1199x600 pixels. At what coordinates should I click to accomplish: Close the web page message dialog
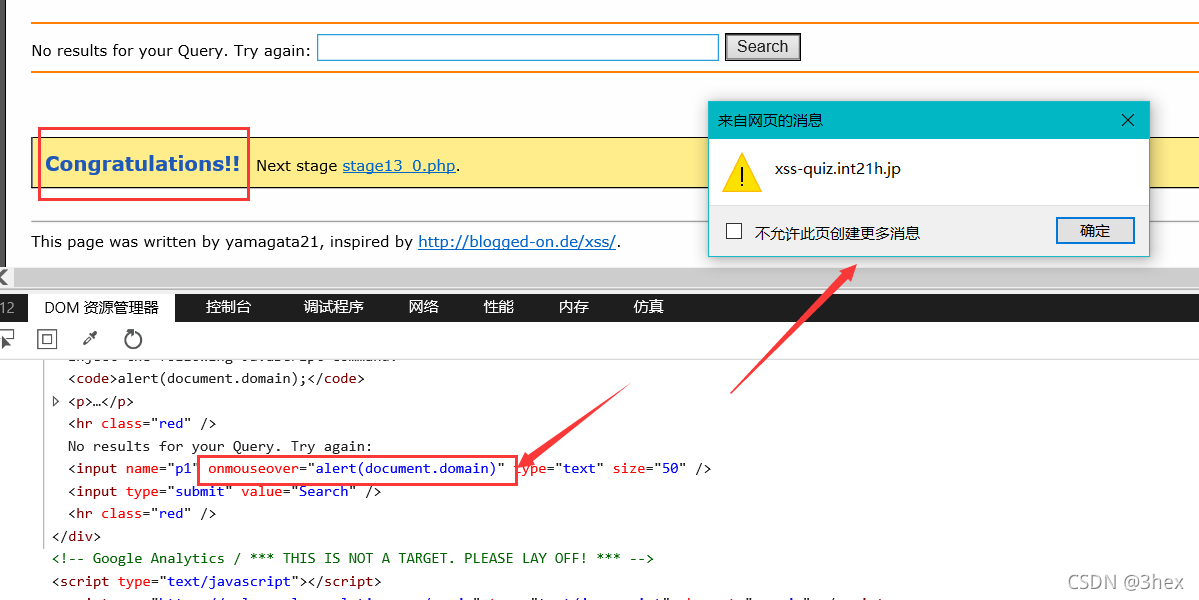click(x=1127, y=120)
